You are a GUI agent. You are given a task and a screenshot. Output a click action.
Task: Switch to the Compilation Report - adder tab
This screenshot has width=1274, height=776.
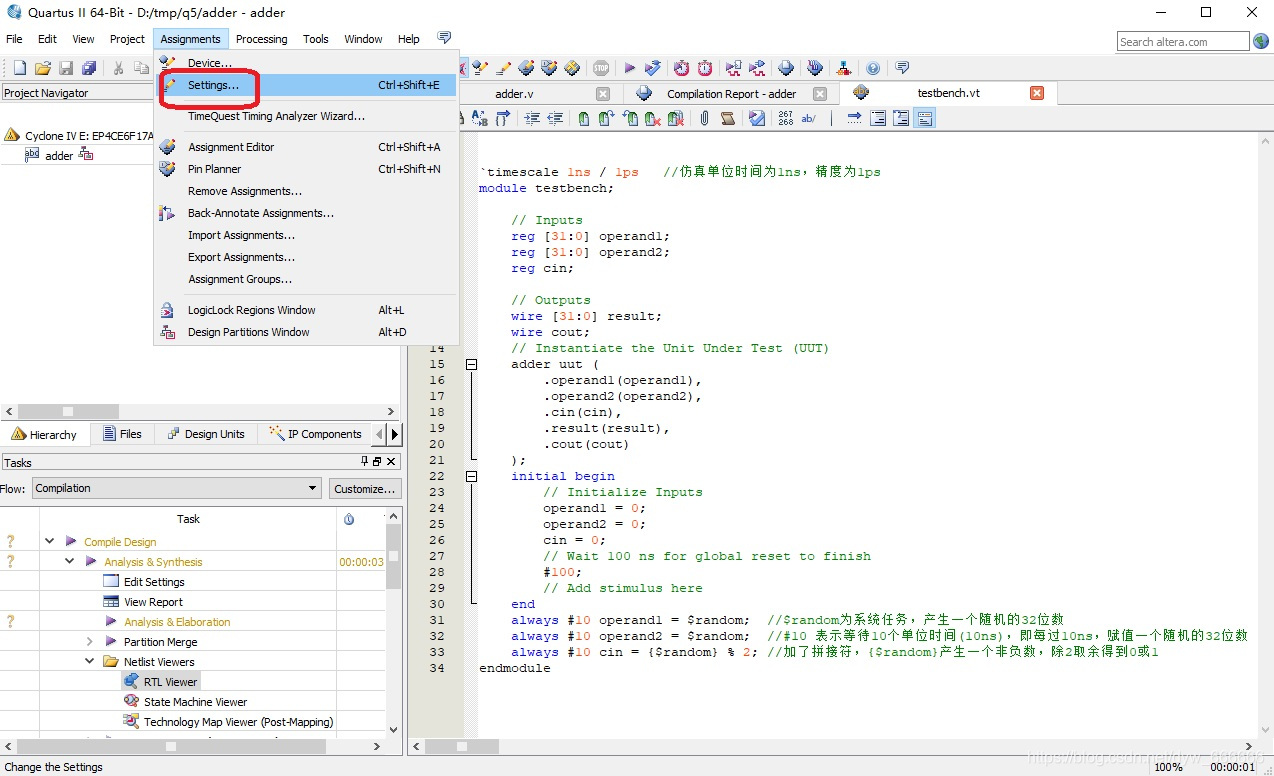[731, 94]
